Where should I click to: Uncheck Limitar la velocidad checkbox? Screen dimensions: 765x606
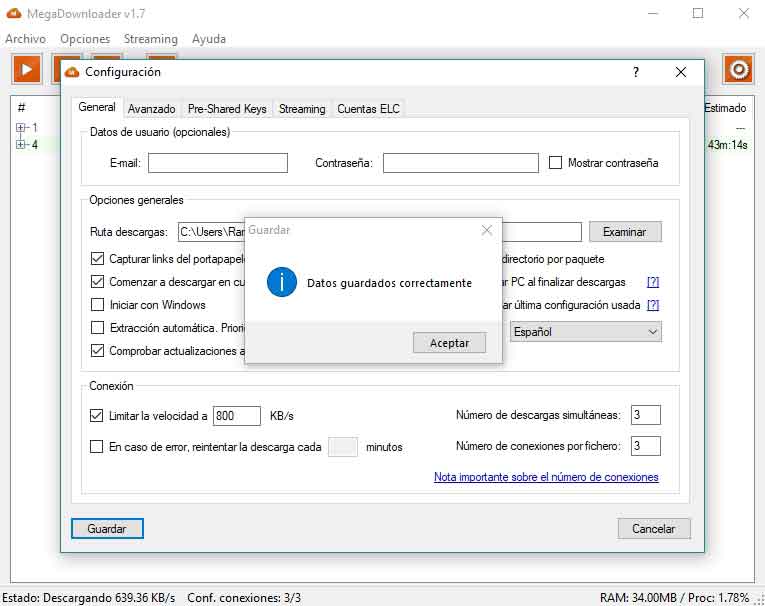(x=97, y=416)
